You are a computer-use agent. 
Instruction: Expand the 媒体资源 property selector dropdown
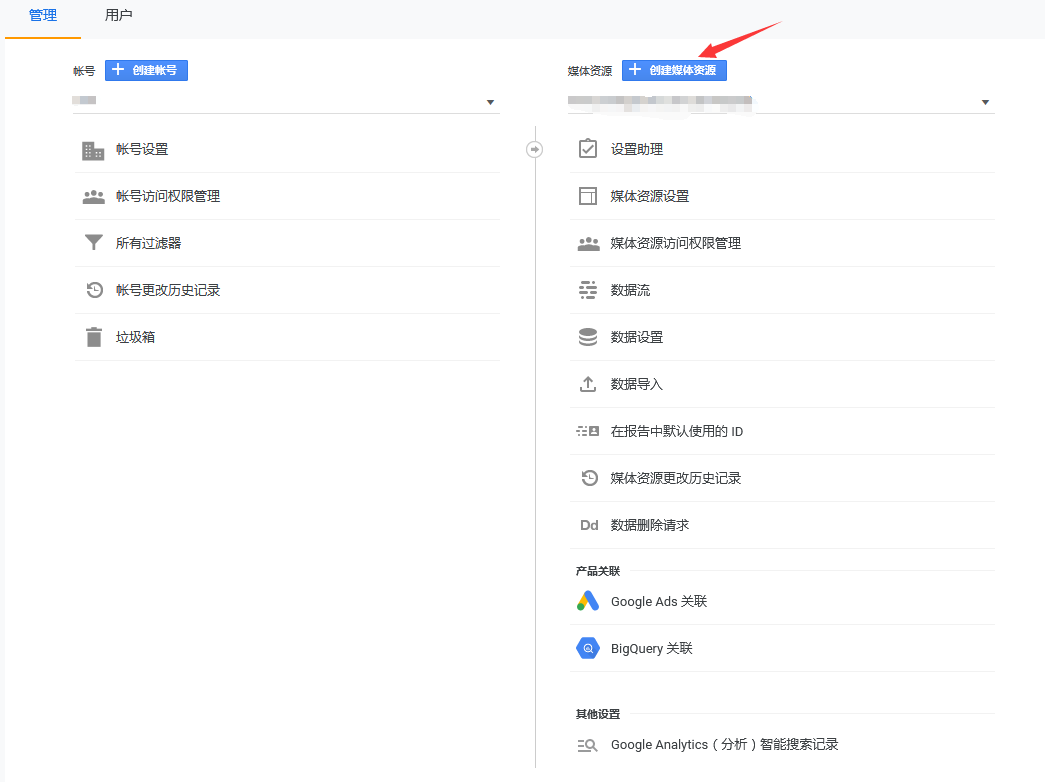[x=985, y=102]
